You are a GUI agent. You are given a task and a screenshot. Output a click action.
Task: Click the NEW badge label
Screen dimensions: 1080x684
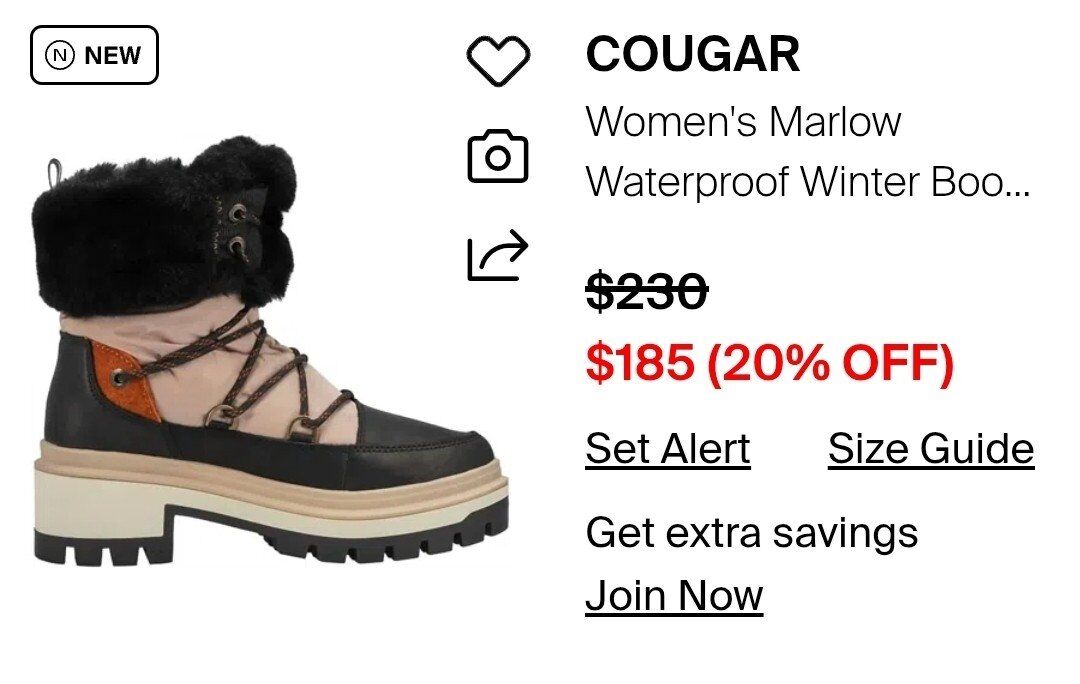94,55
